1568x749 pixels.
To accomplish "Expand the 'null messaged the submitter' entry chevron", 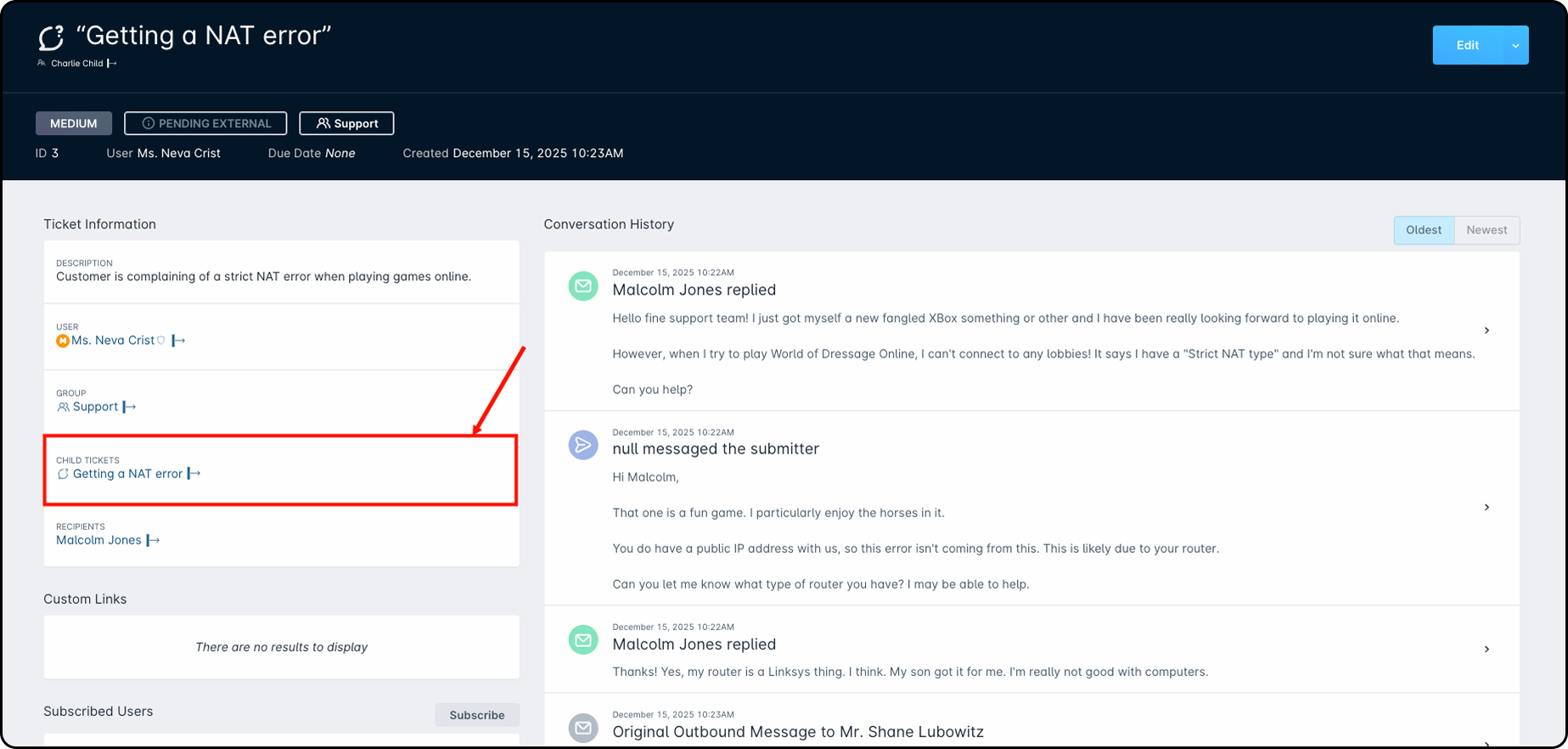I will click(1487, 507).
